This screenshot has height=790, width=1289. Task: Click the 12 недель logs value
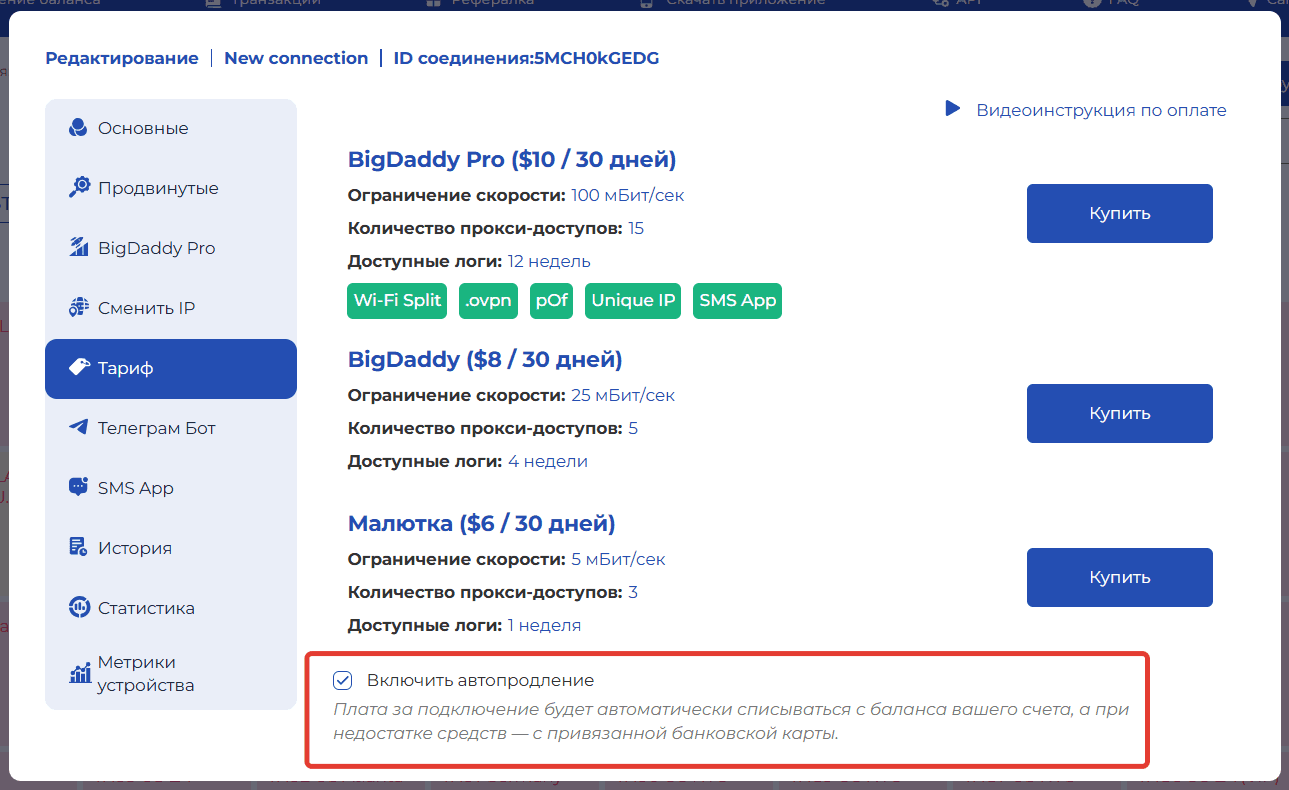[x=549, y=261]
